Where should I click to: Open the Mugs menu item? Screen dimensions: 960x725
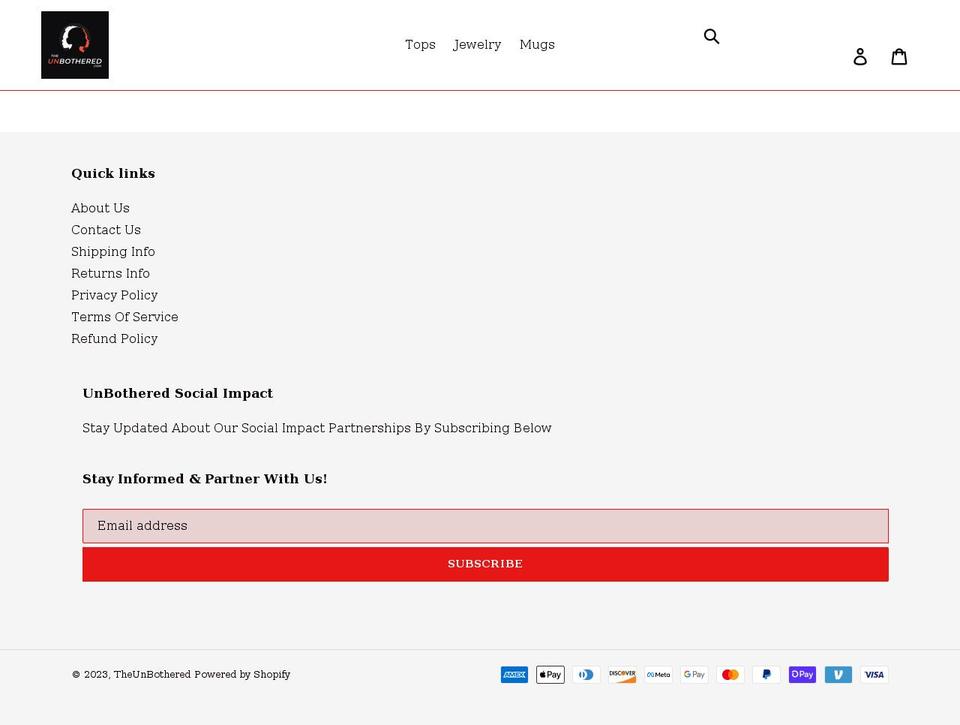pyautogui.click(x=537, y=45)
